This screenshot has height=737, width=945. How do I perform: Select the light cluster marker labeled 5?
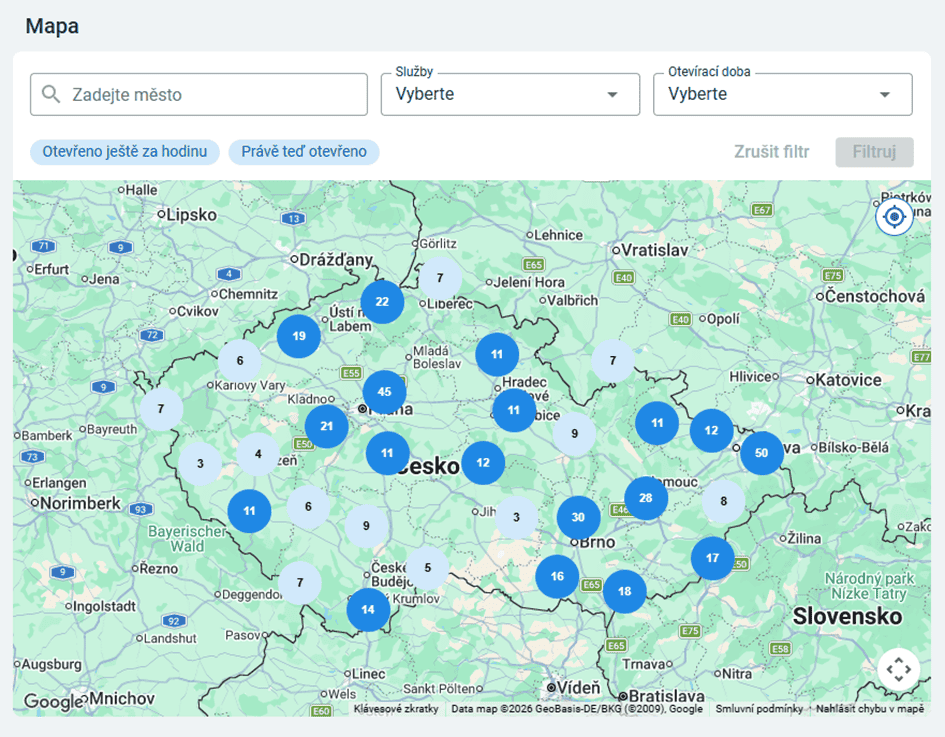point(428,568)
